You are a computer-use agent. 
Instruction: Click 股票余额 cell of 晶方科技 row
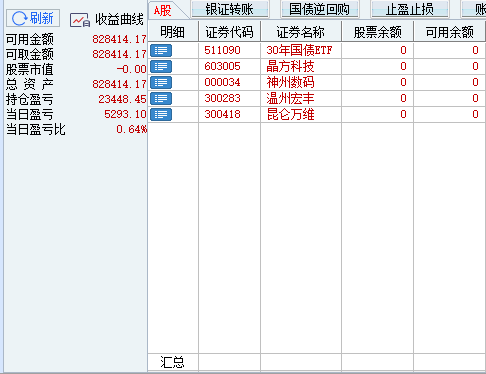coord(377,66)
